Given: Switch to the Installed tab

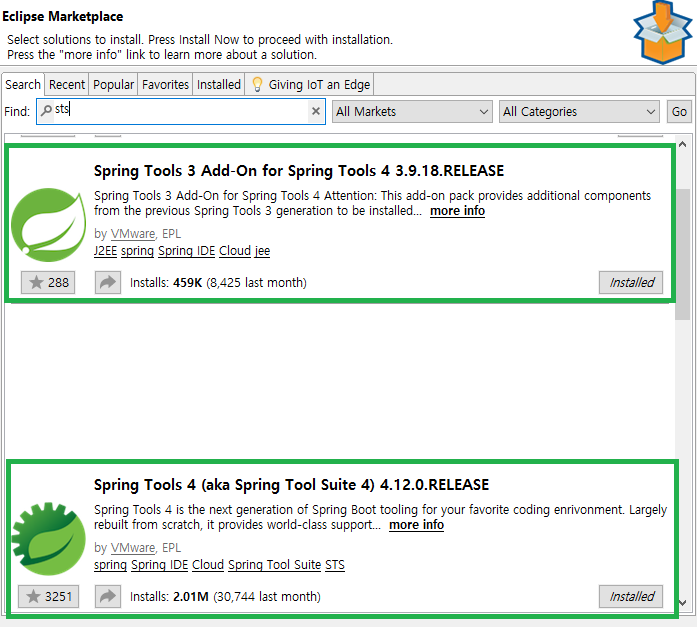Looking at the screenshot, I should click(219, 84).
